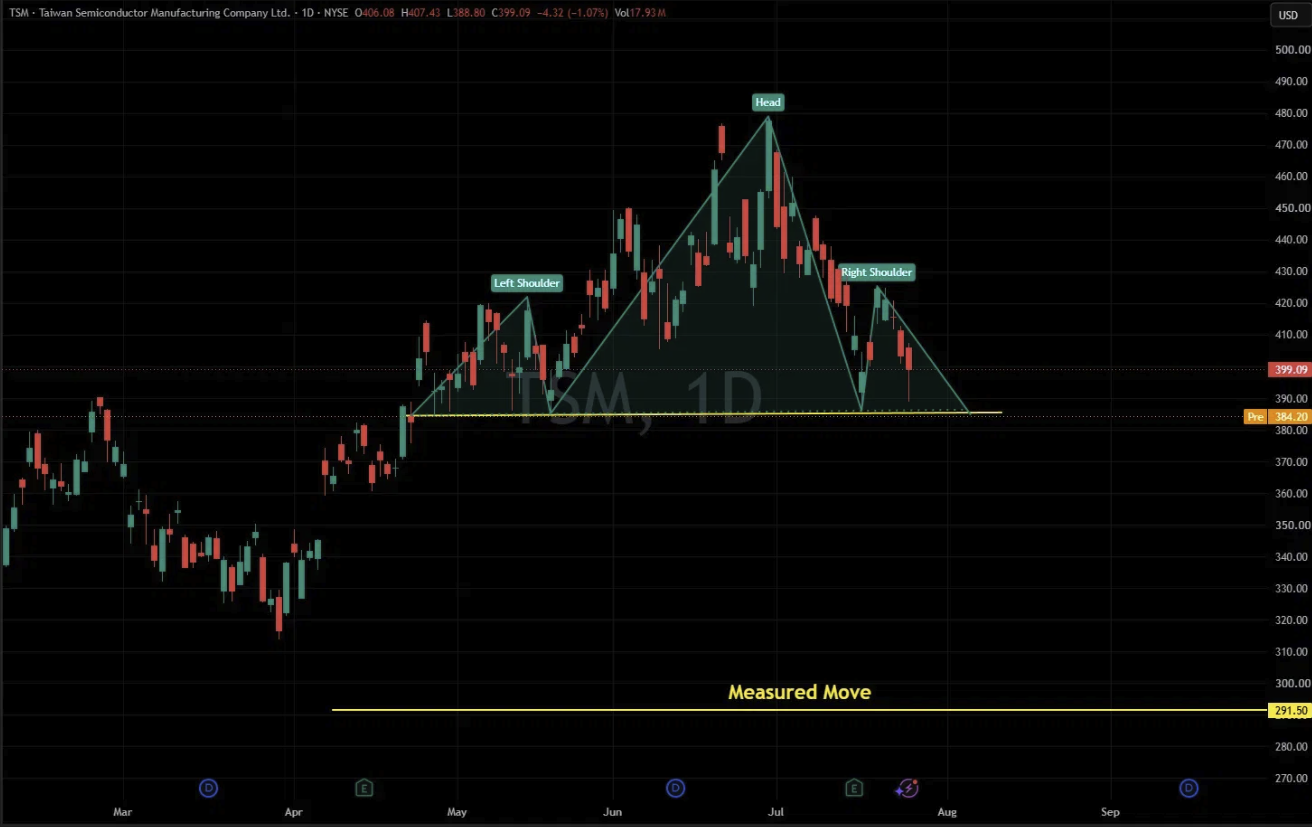Click the dividend marker icon in early March
The image size is (1312, 827).
click(208, 788)
